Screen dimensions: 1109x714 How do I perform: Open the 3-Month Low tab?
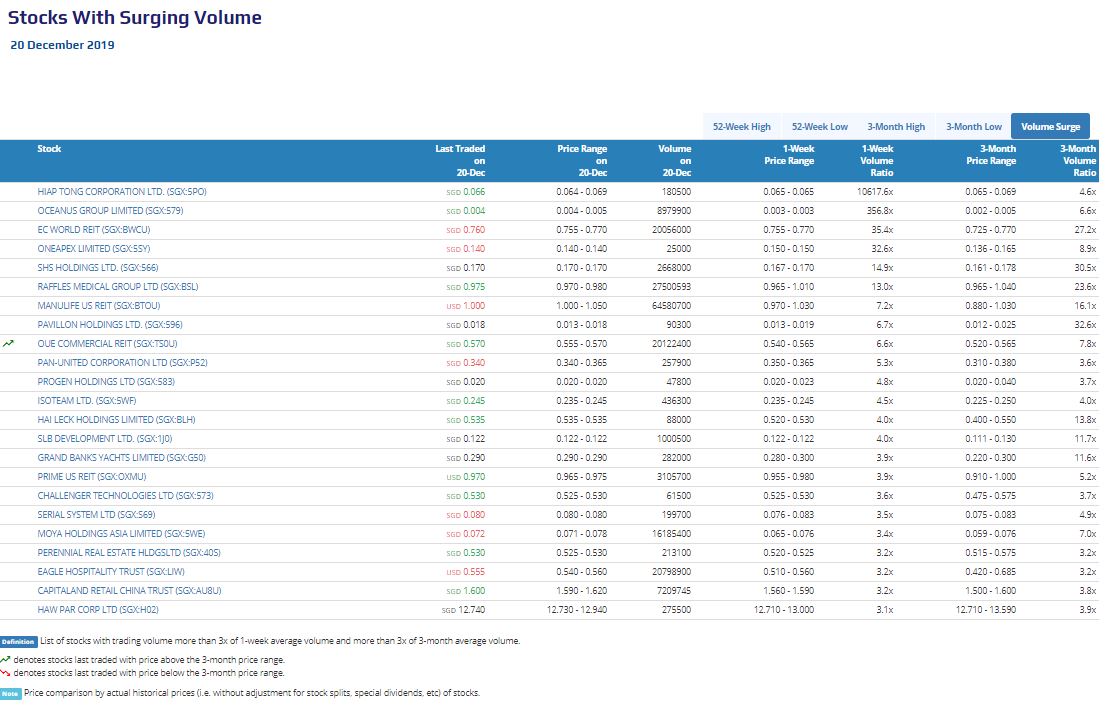pyautogui.click(x=973, y=127)
